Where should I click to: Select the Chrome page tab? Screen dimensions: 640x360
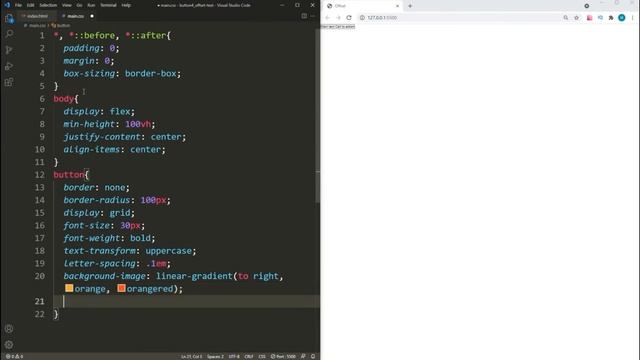coord(363,6)
